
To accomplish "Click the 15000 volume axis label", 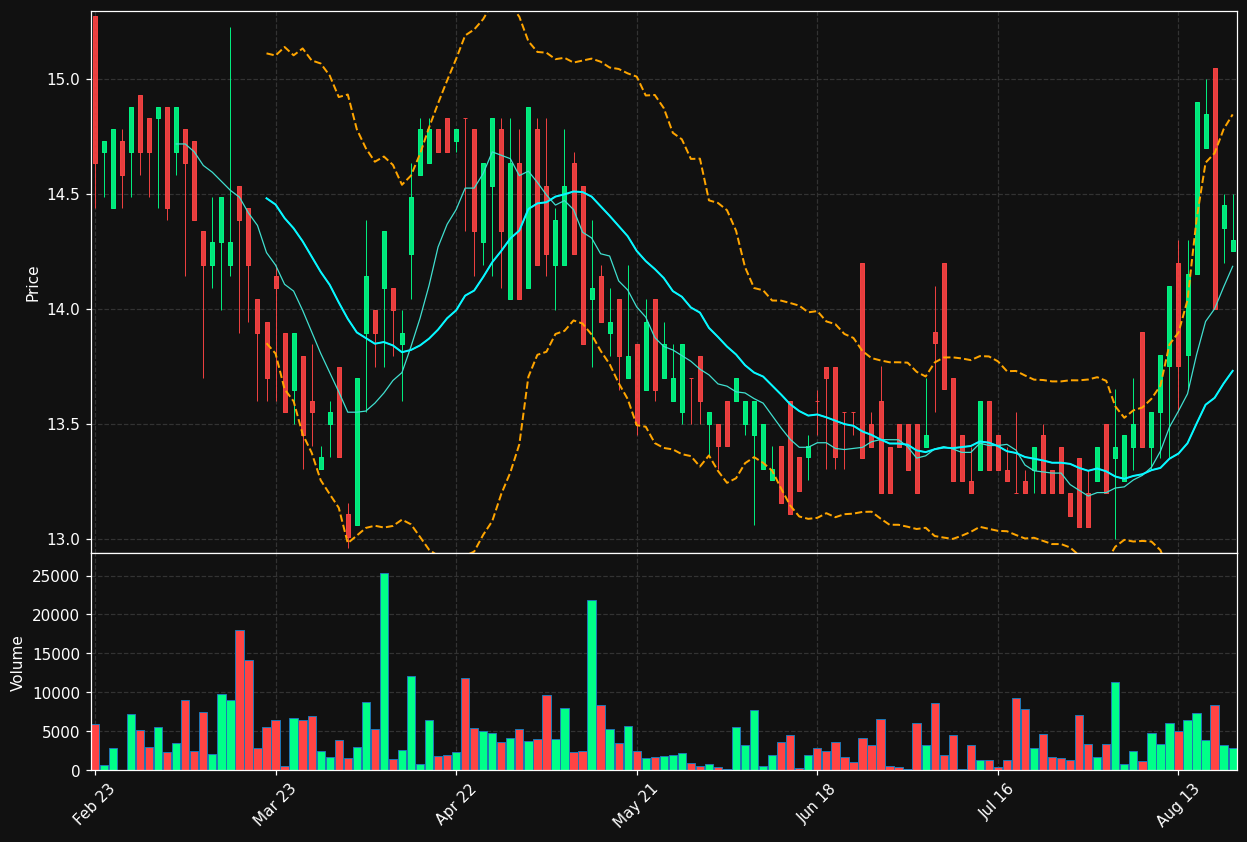I will tap(58, 654).
